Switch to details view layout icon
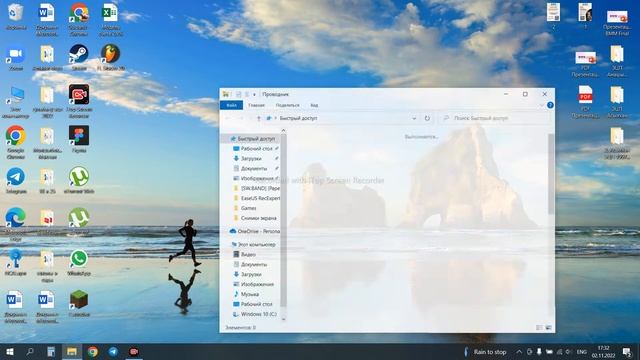The height and width of the screenshot is (360, 640). pyautogui.click(x=539, y=327)
